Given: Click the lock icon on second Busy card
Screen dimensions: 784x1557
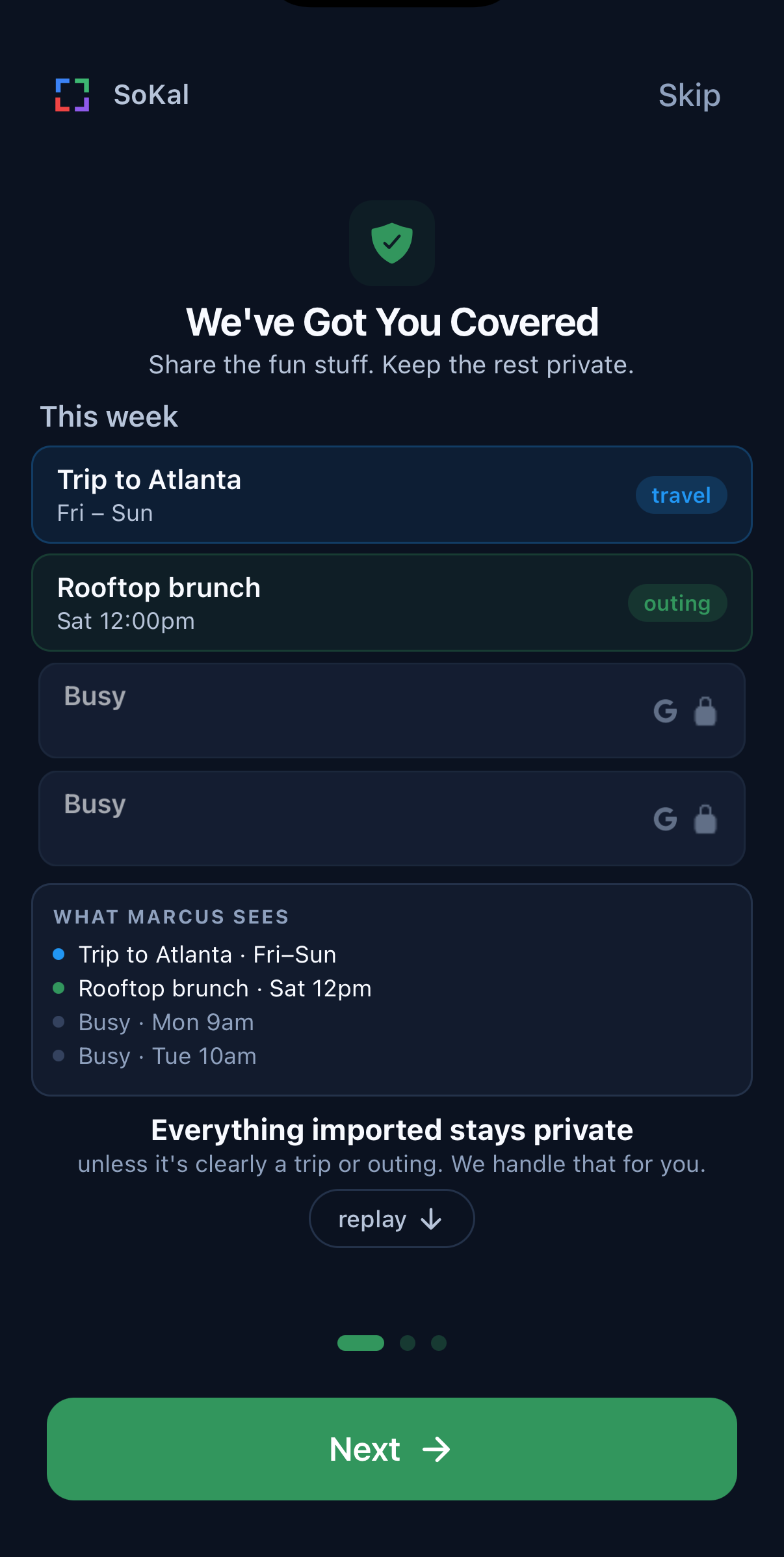Looking at the screenshot, I should point(705,819).
